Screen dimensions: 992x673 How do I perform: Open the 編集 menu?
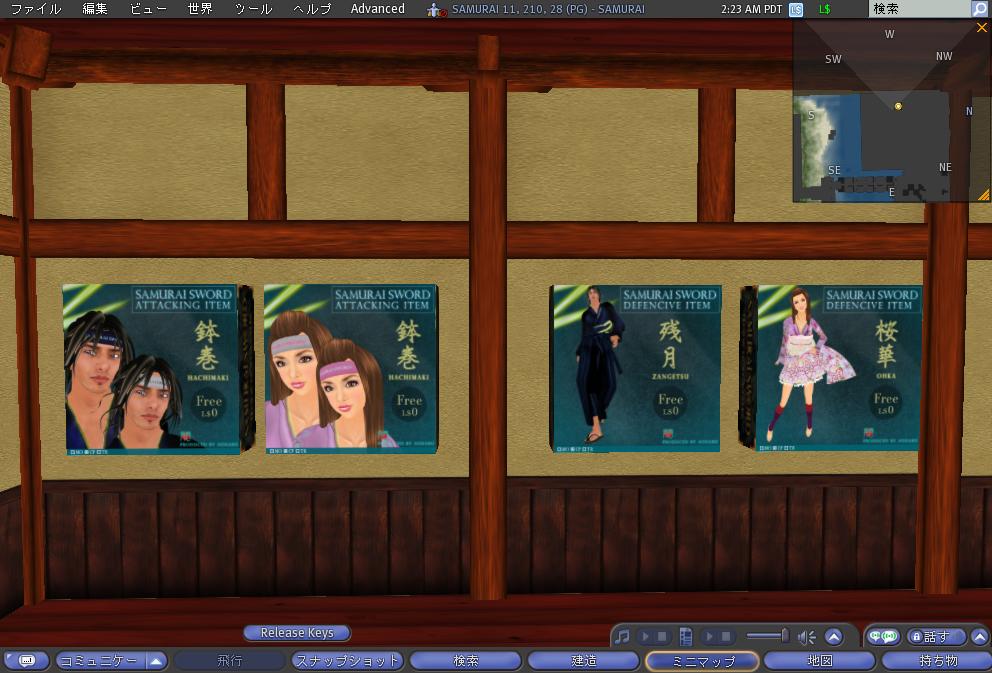(95, 9)
